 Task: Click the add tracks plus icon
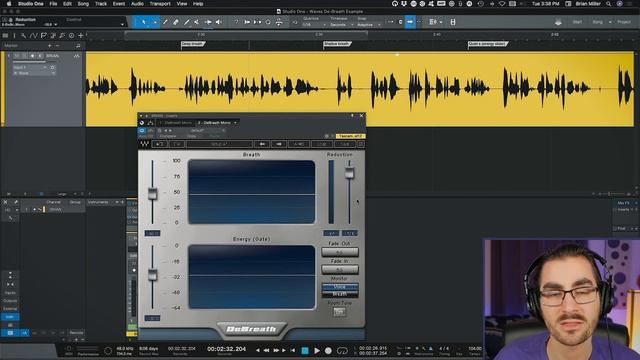[x=81, y=36]
